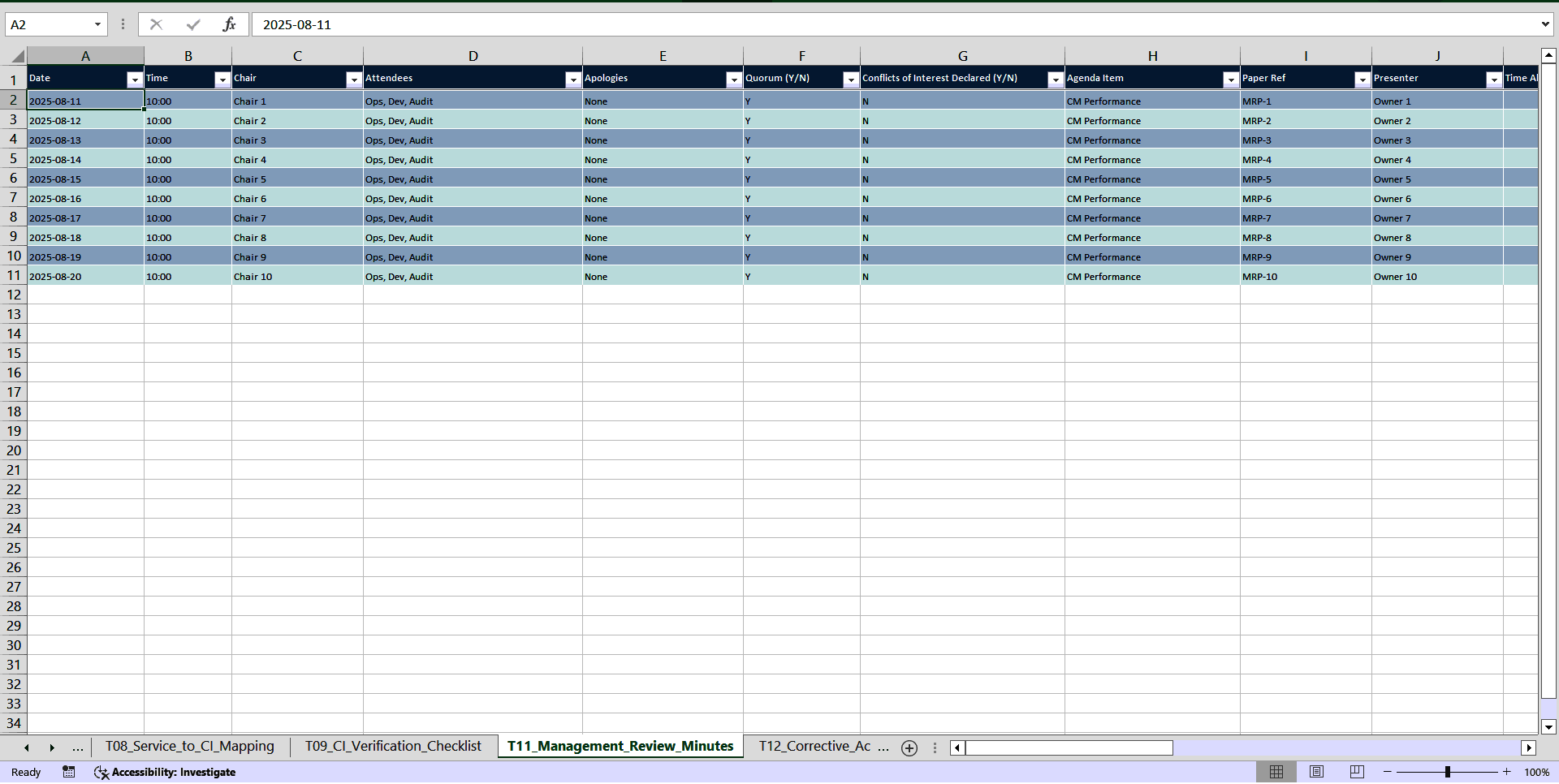1559x784 pixels.
Task: Click the formula bar containing 2025-08-11
Action: coord(893,24)
